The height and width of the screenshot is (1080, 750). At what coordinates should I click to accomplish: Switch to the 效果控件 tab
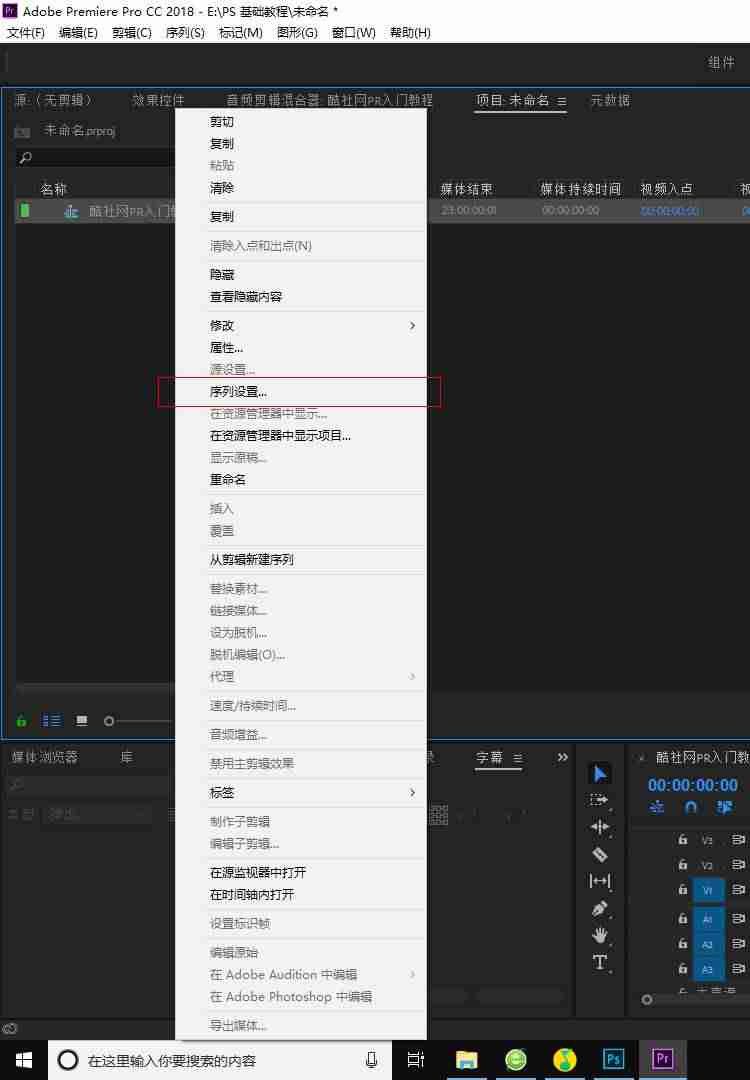(x=158, y=101)
